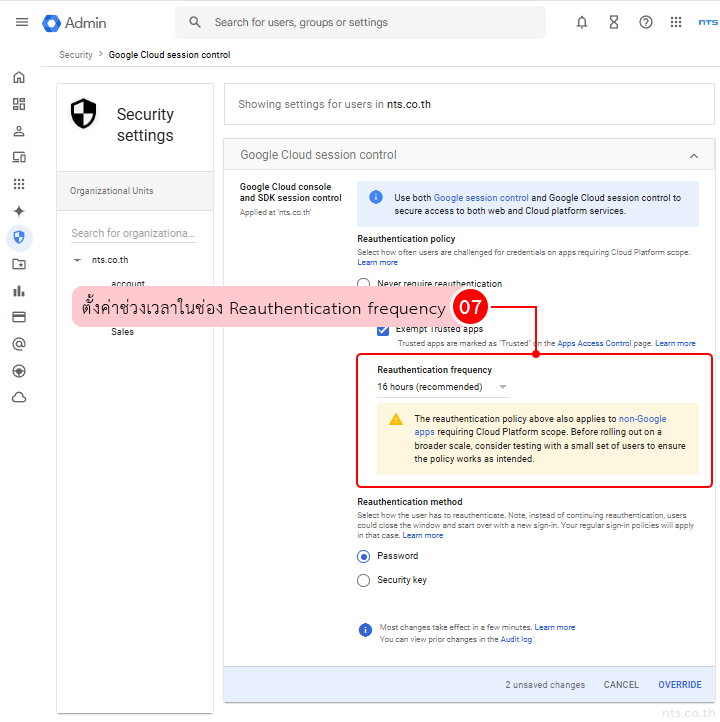Open the sparkle Generative AI sidebar icon

[19, 211]
